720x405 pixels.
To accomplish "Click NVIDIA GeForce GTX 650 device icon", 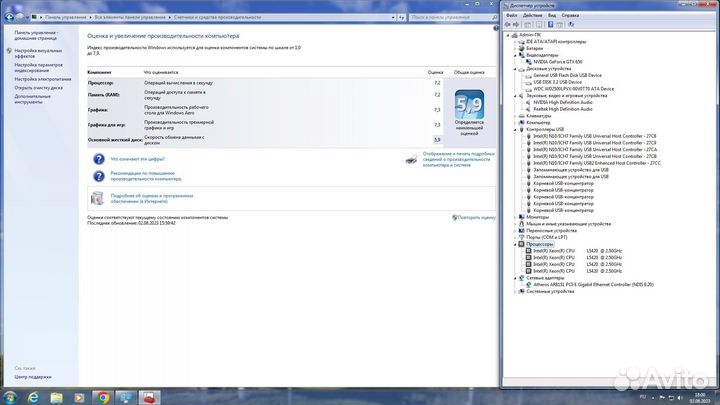I will 529,62.
